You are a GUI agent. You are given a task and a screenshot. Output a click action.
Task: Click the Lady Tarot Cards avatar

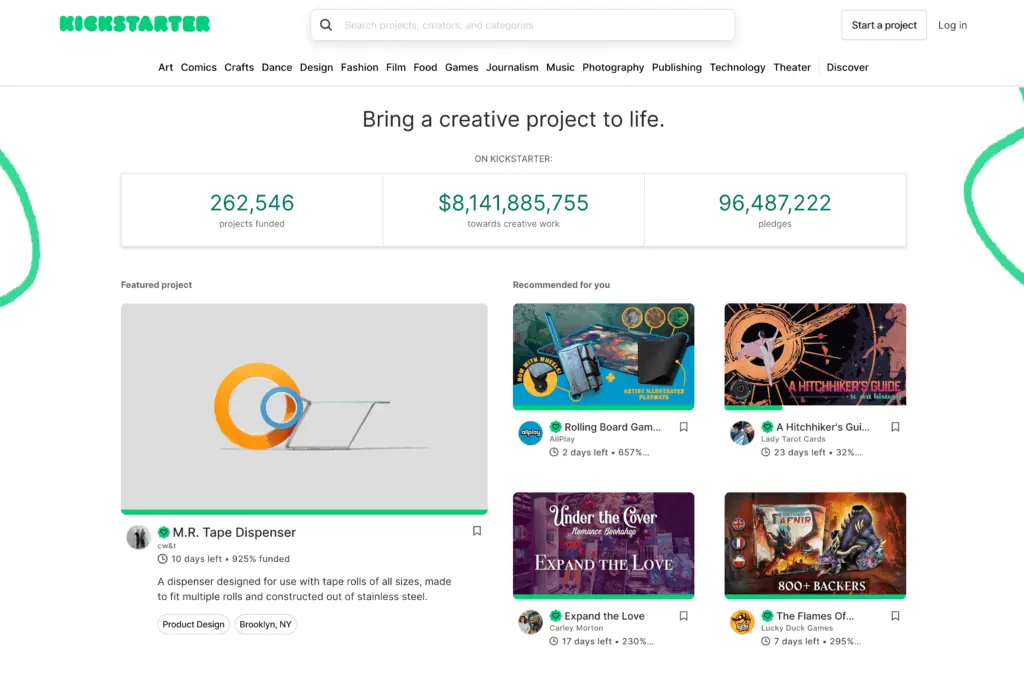pos(742,433)
